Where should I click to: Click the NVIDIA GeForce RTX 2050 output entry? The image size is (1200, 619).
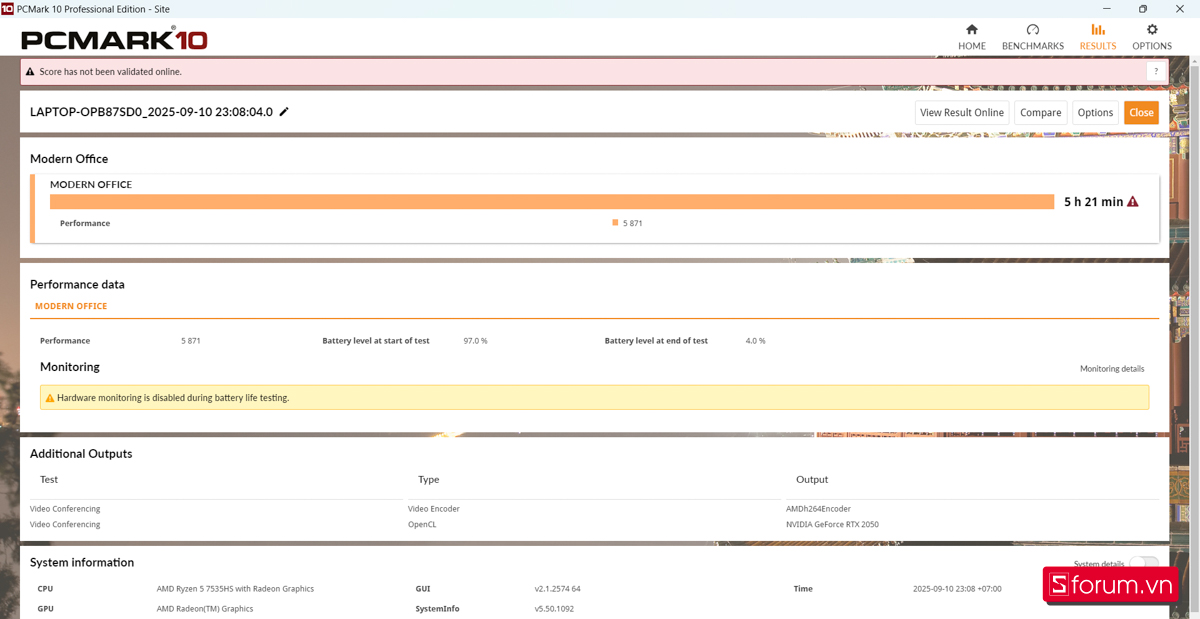pyautogui.click(x=832, y=524)
